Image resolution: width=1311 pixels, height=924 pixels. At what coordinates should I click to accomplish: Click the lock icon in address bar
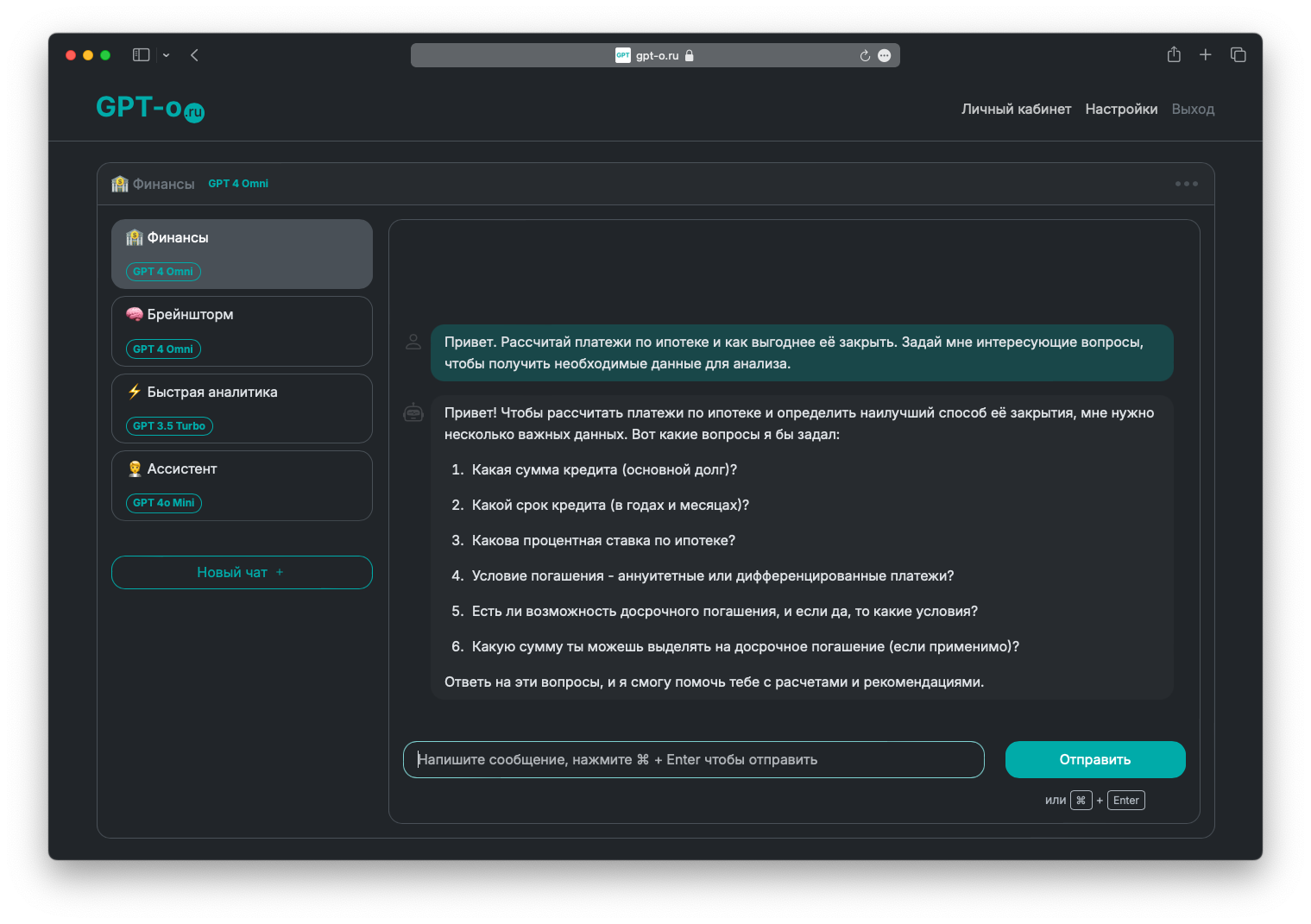click(689, 55)
